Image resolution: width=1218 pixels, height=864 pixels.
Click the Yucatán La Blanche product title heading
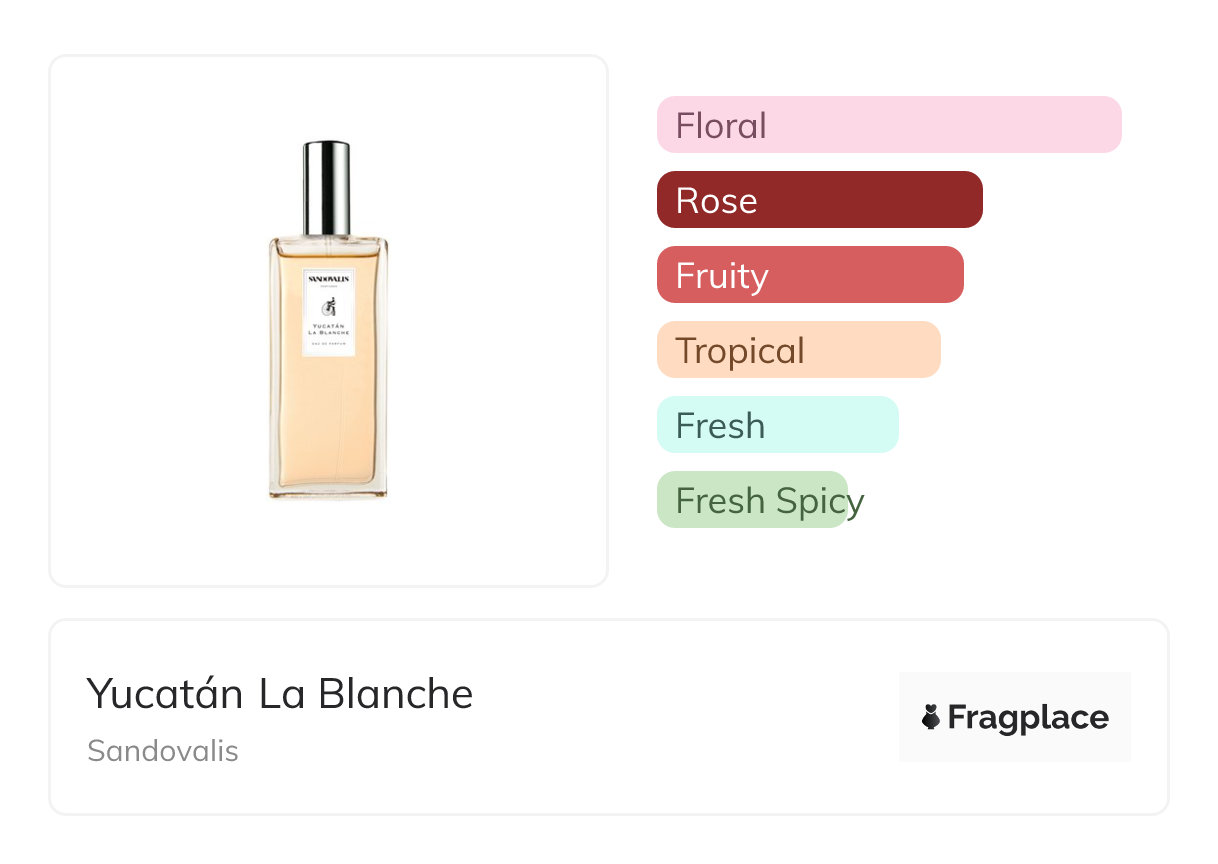tap(280, 694)
